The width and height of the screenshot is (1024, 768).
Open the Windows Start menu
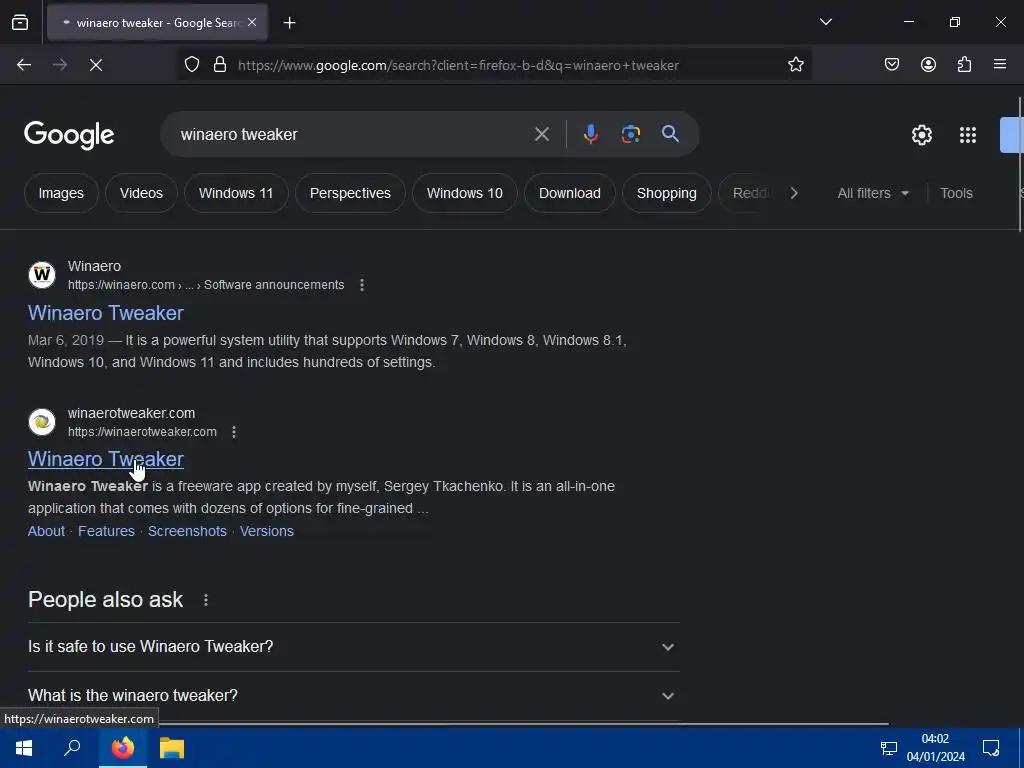tap(24, 748)
